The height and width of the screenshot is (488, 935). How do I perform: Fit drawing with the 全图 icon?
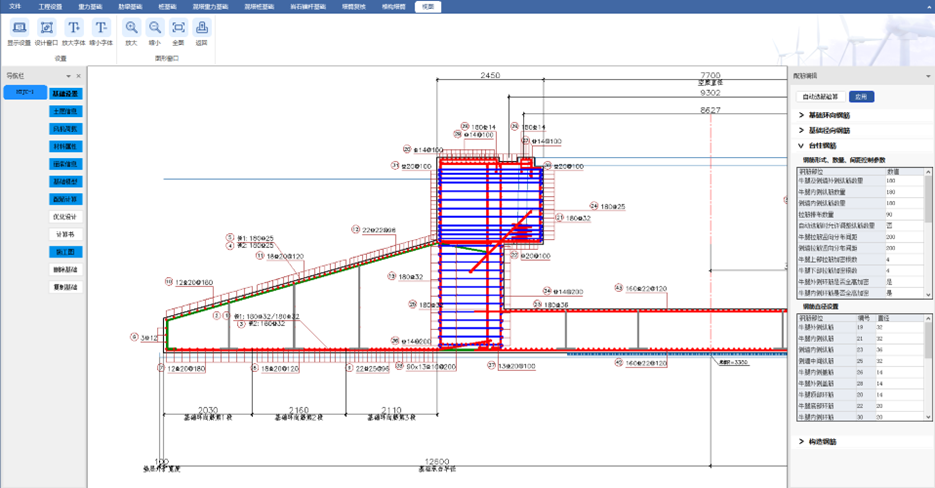(x=178, y=31)
